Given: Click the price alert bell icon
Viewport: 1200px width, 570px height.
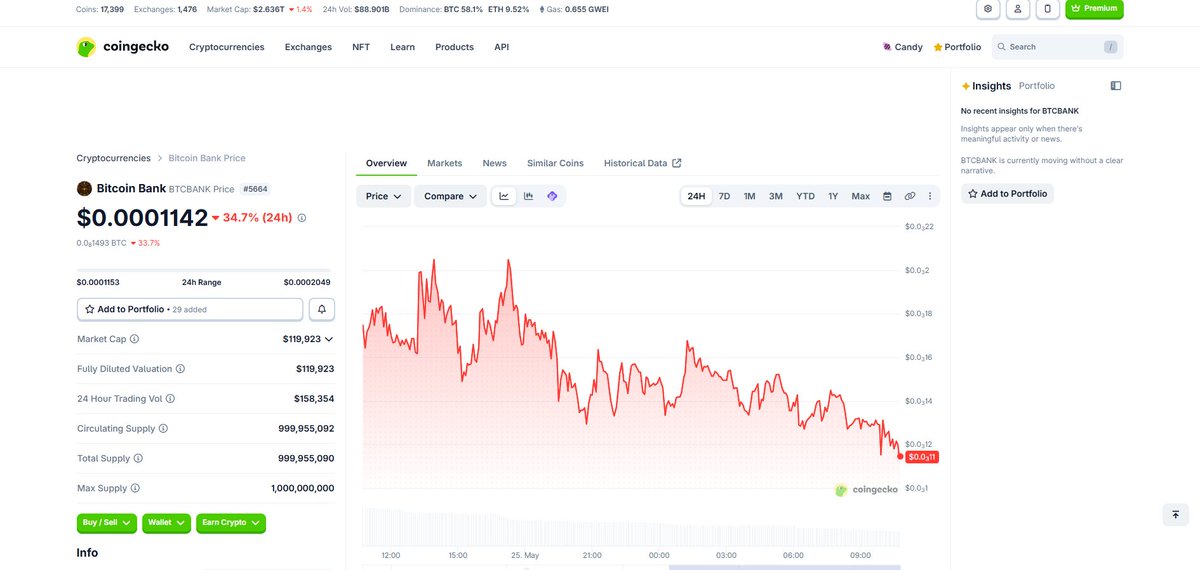Looking at the screenshot, I should tap(322, 310).
